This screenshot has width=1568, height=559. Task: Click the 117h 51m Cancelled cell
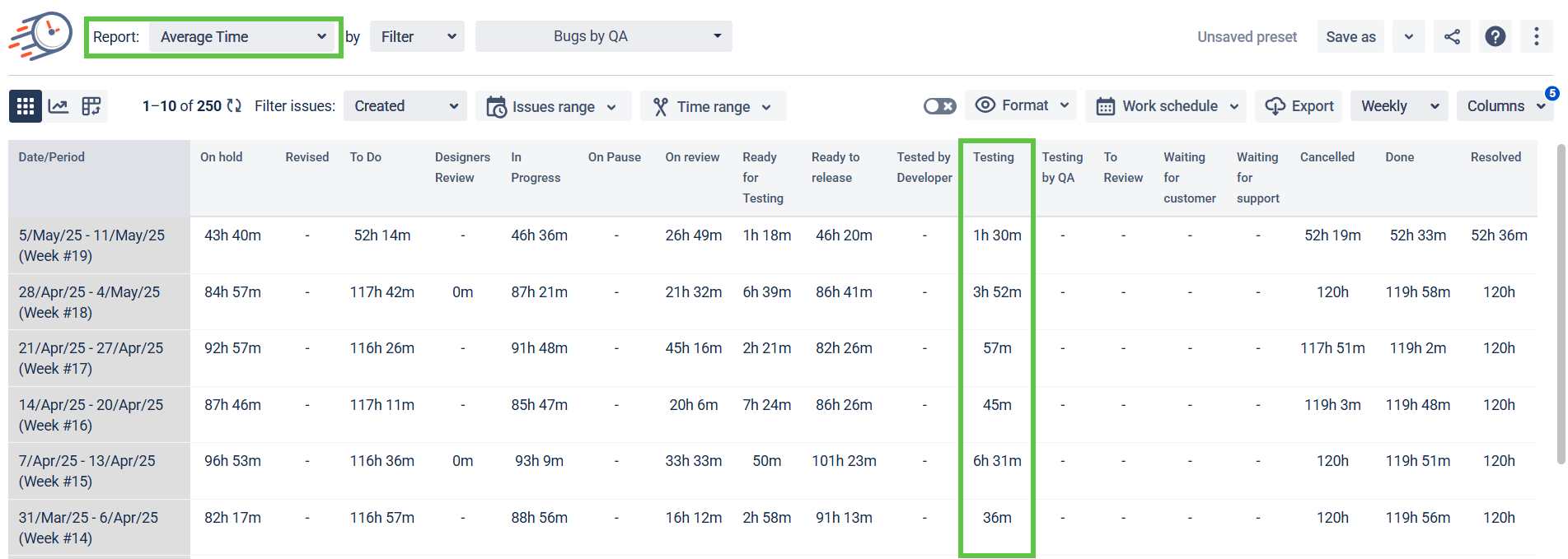[x=1332, y=348]
